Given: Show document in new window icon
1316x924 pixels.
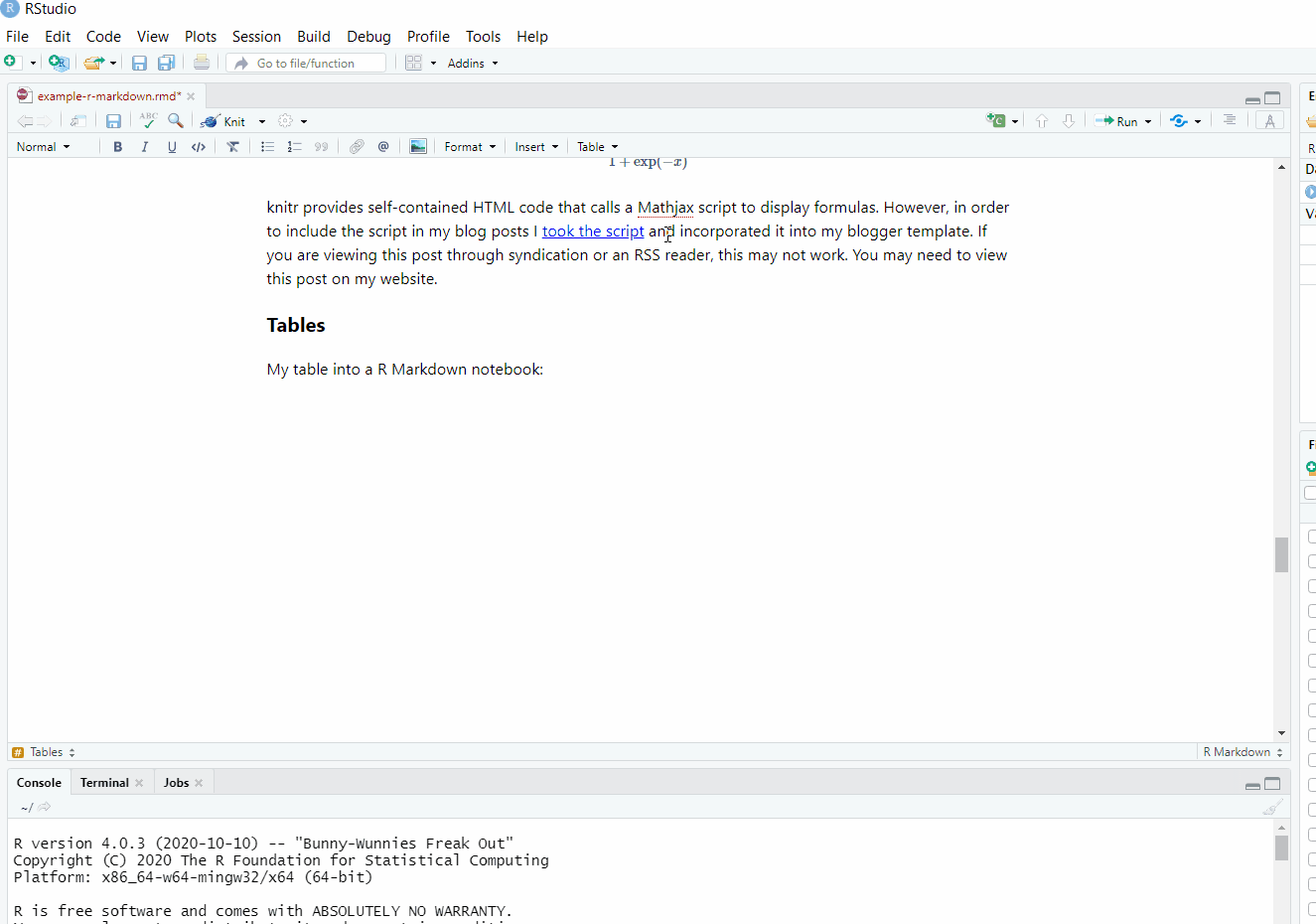Looking at the screenshot, I should [77, 121].
